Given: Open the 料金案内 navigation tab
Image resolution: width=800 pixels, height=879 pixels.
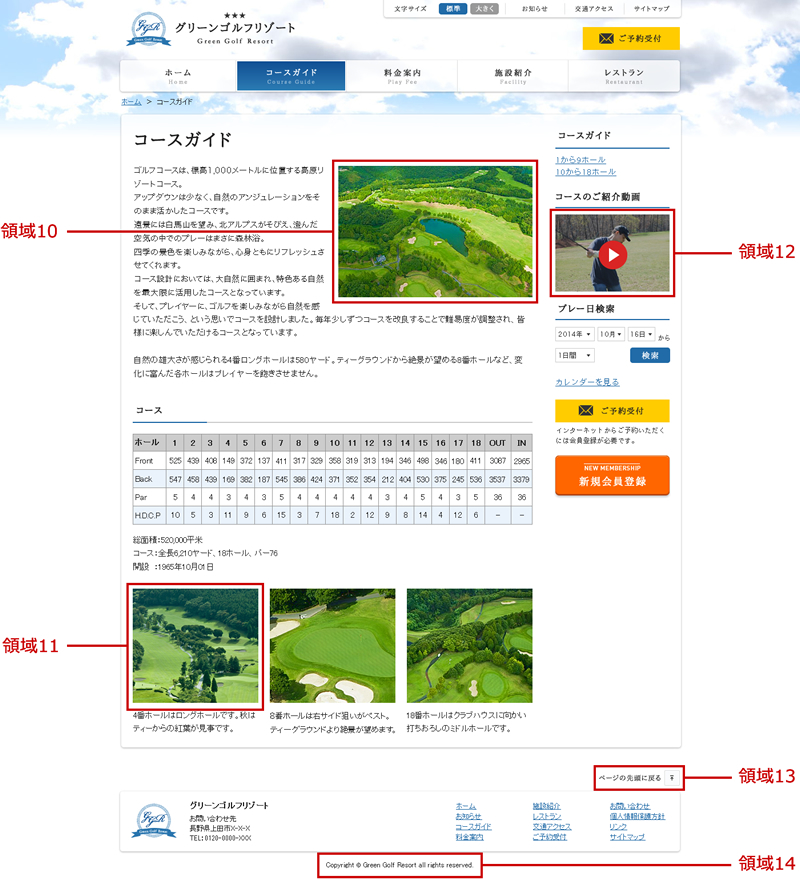Looking at the screenshot, I should tap(400, 75).
